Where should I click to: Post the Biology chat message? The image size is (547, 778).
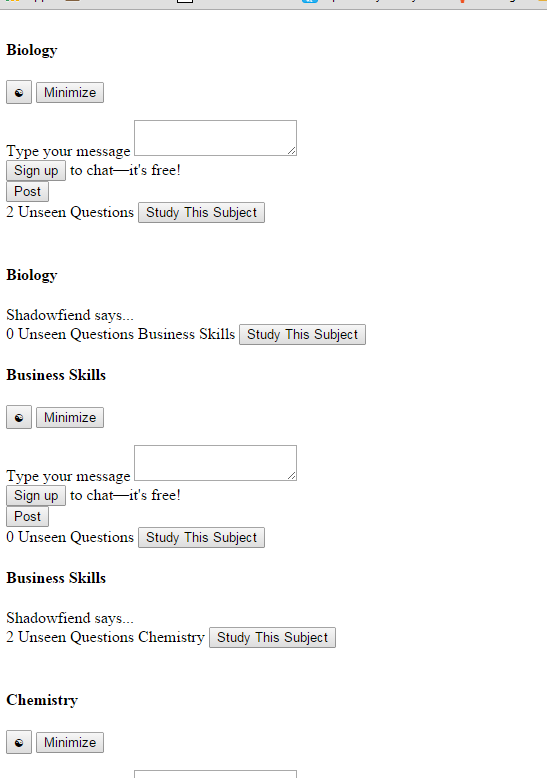(x=27, y=192)
